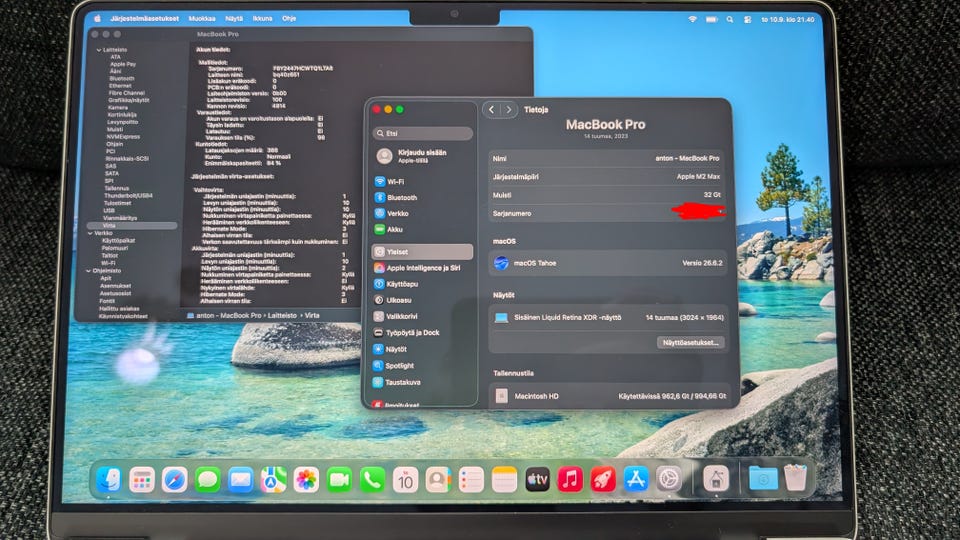Collapse the Verkko tree in System Information

[90, 233]
